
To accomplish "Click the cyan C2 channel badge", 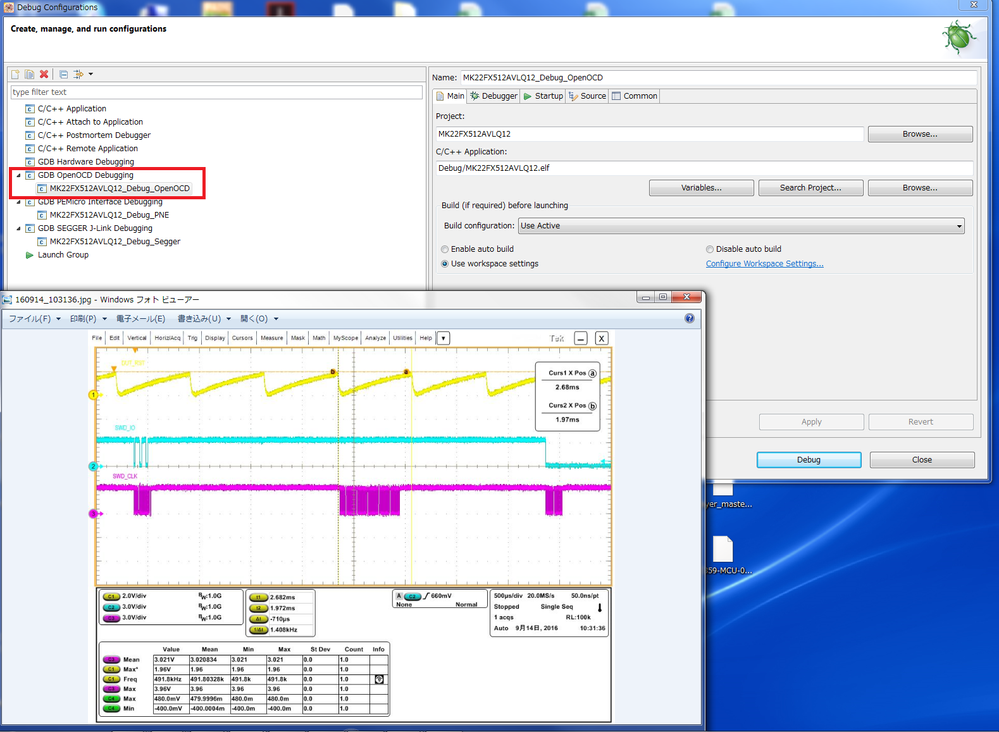I will pyautogui.click(x=111, y=607).
